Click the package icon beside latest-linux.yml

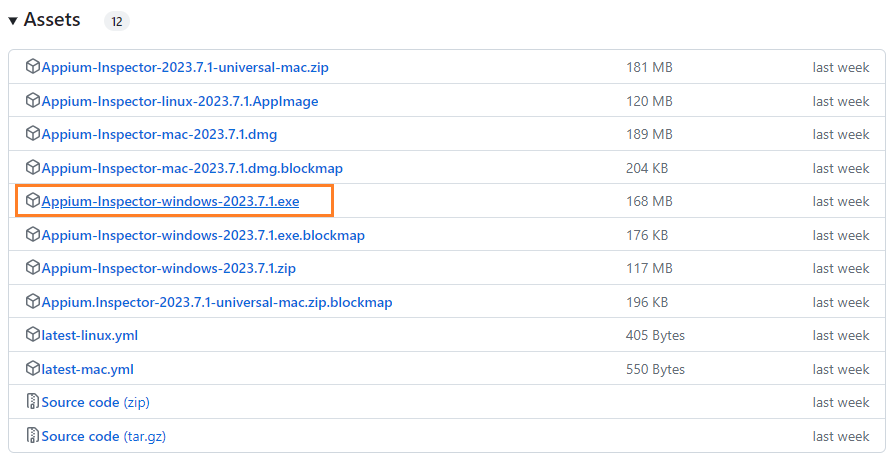click(33, 335)
